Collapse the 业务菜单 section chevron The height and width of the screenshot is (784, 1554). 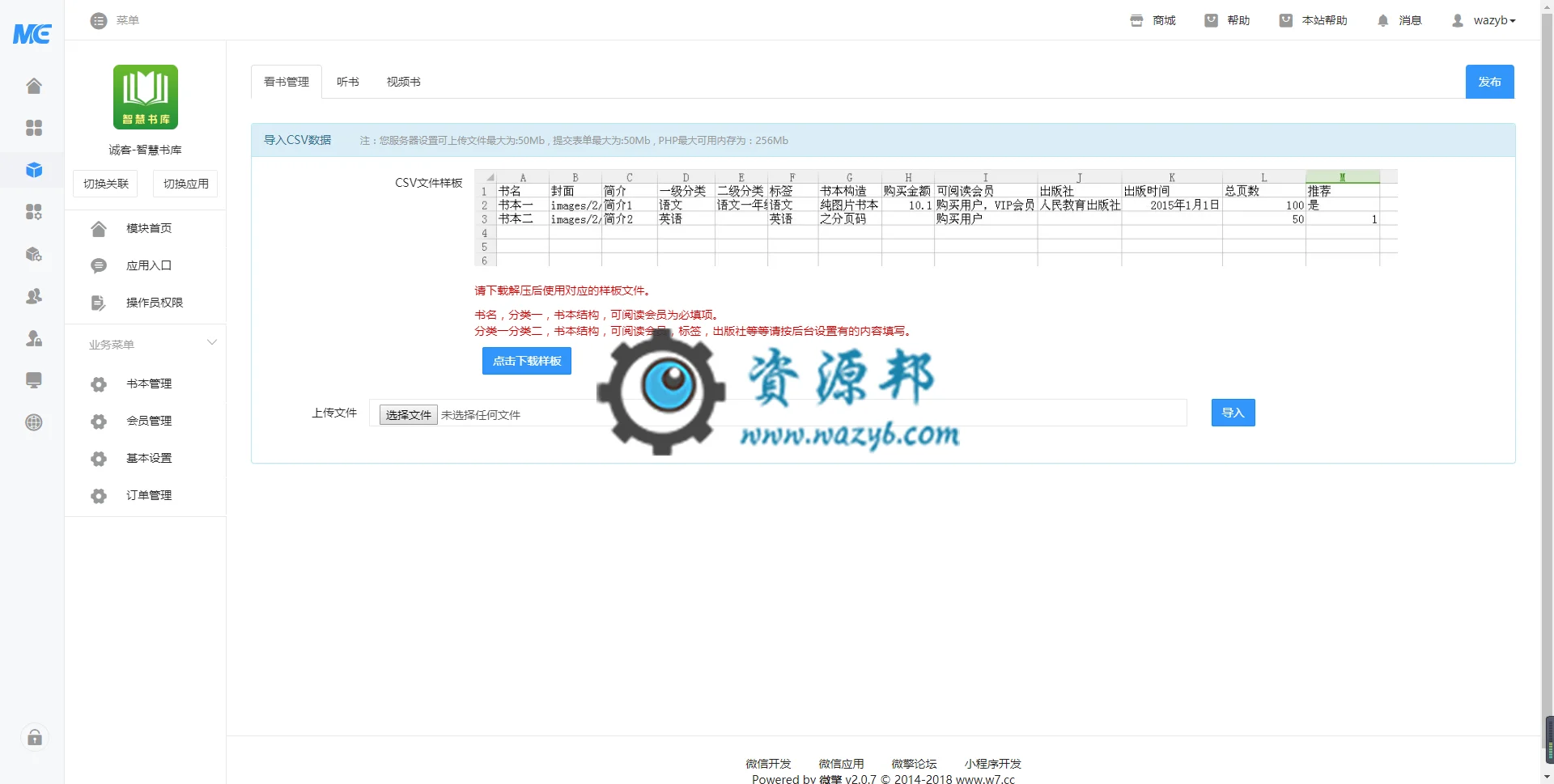pyautogui.click(x=212, y=342)
